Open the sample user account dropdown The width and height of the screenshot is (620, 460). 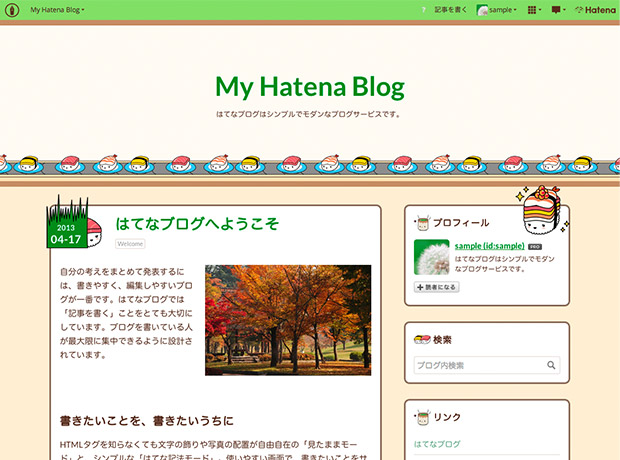tap(497, 10)
